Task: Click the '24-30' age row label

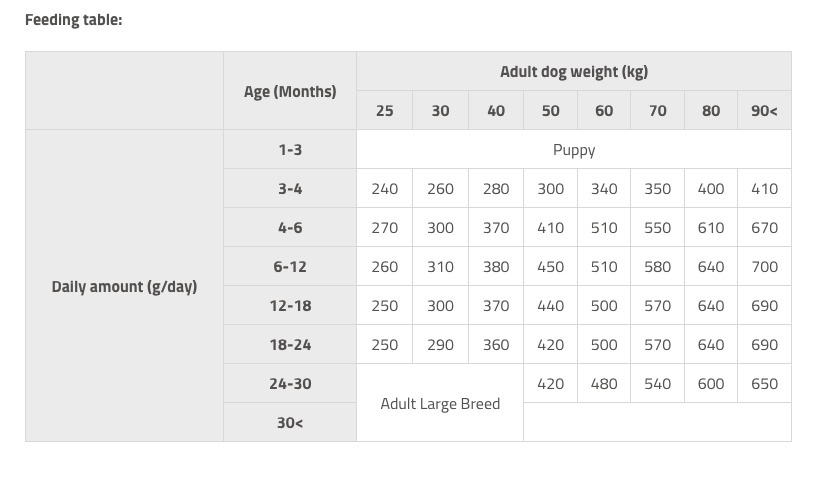Action: tap(290, 384)
